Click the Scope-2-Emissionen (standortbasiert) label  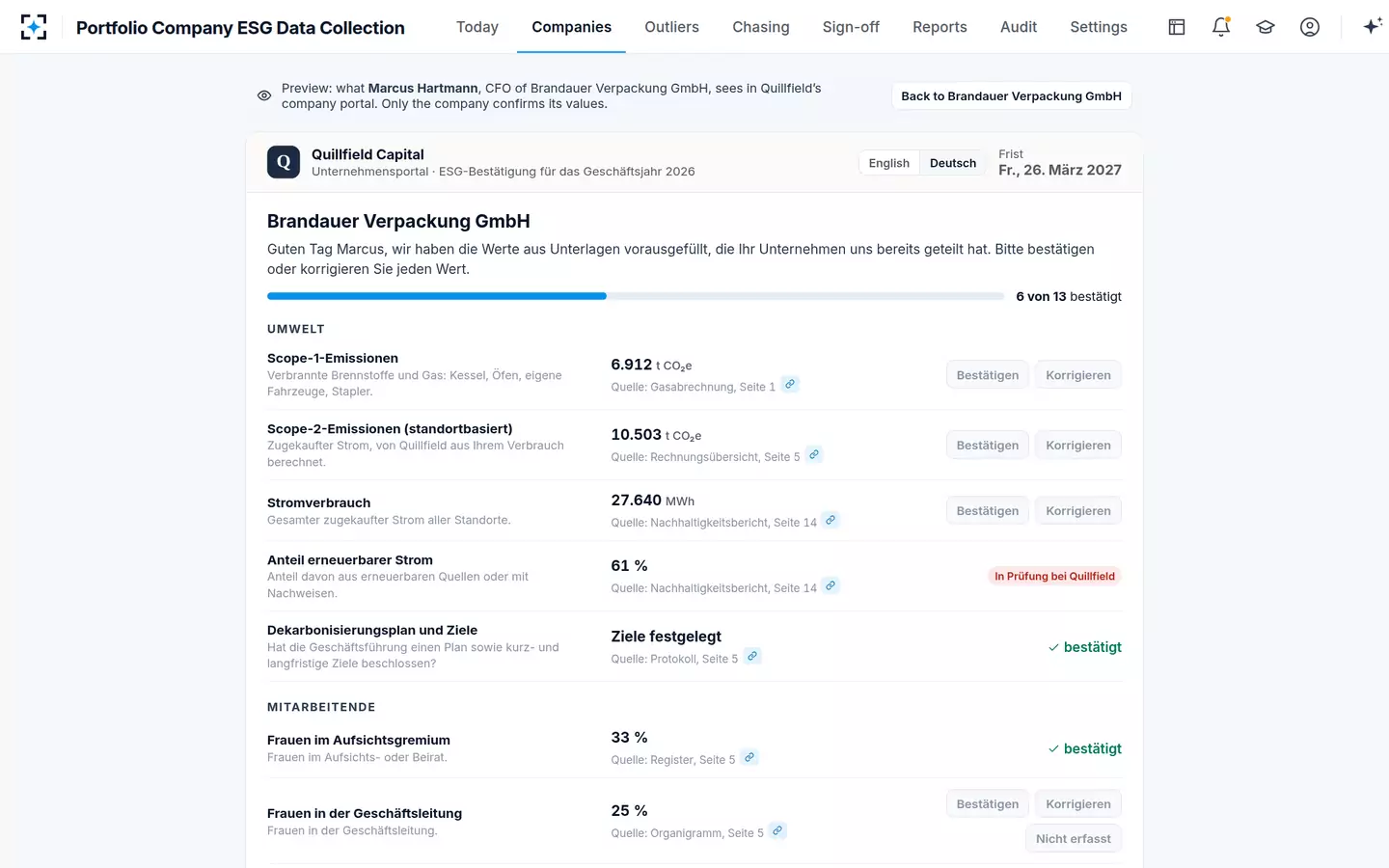390,428
